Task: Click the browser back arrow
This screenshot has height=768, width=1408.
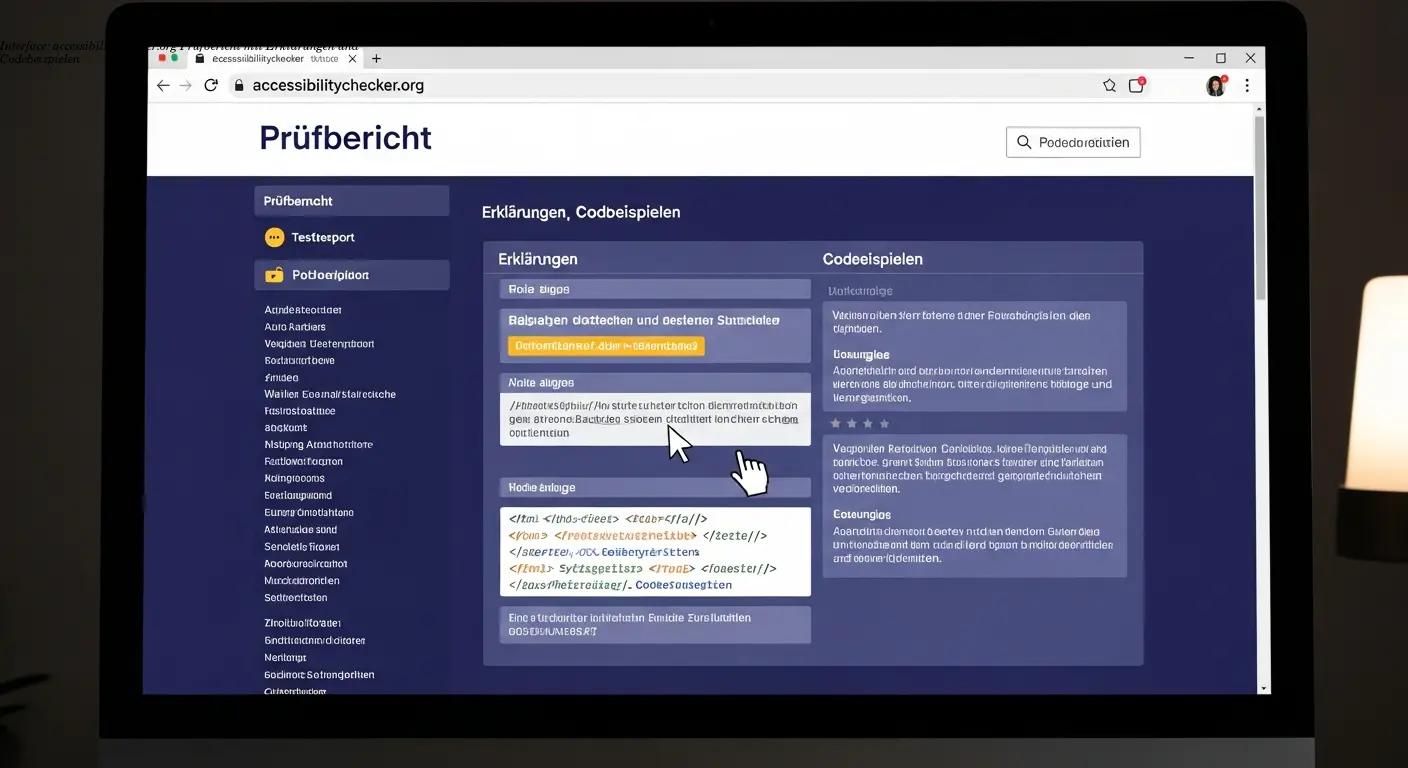Action: pyautogui.click(x=162, y=85)
